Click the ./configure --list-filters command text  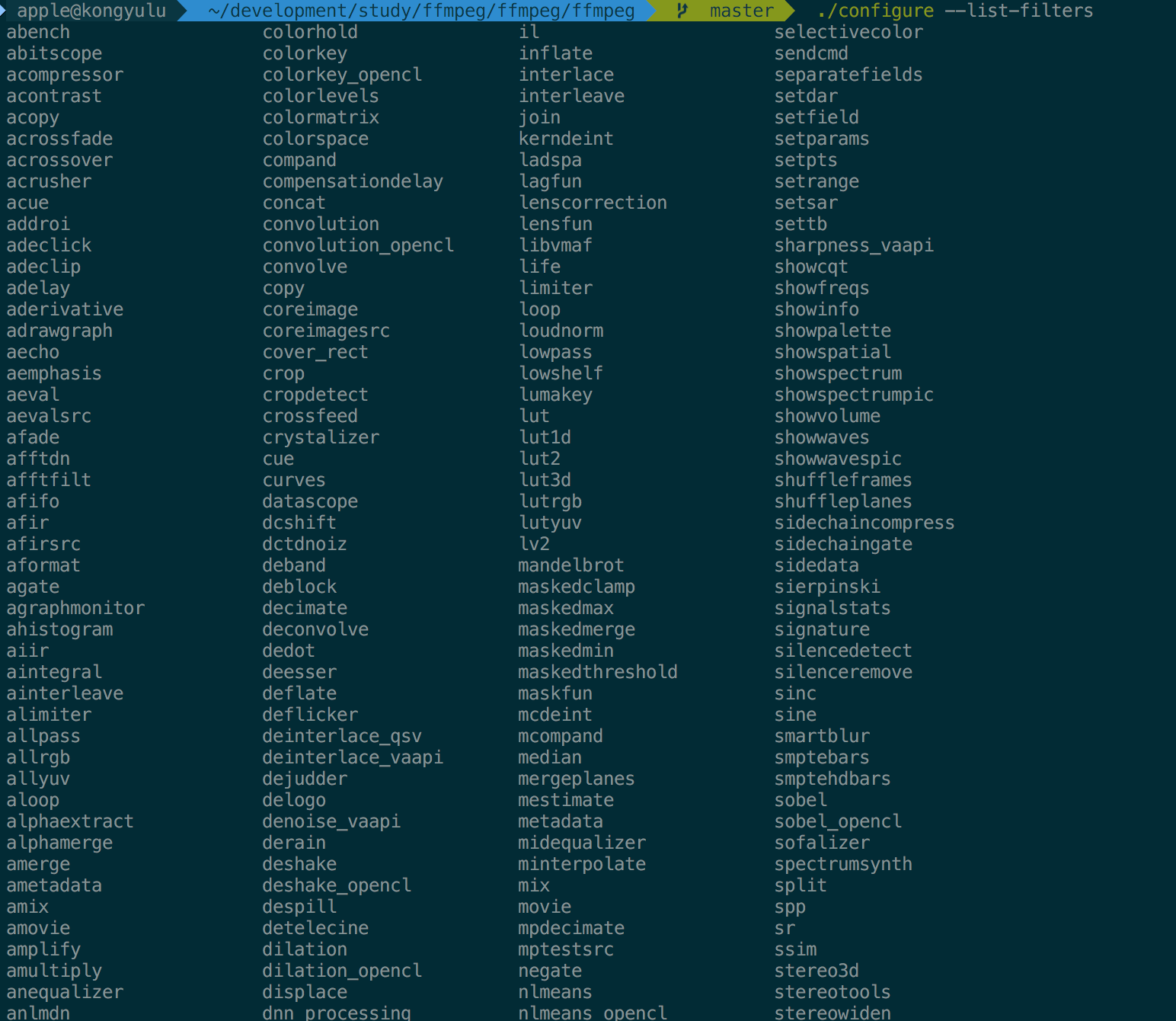[954, 11]
